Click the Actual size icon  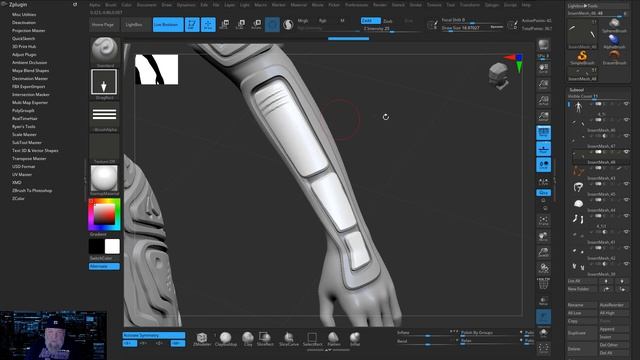click(543, 100)
